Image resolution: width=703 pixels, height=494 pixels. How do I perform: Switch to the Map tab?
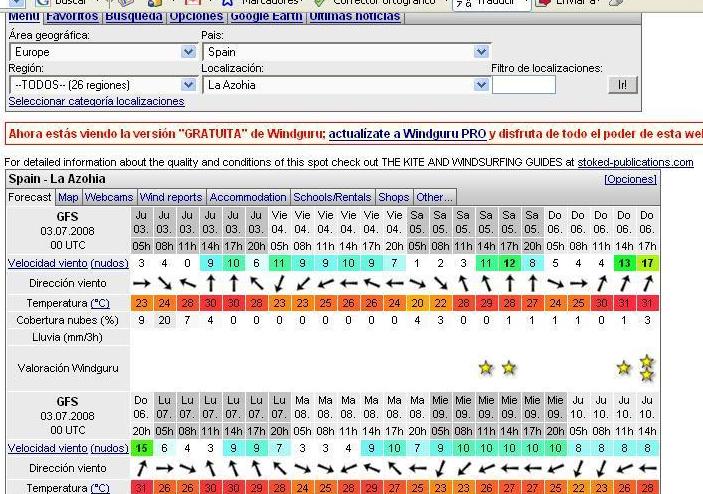coord(68,197)
